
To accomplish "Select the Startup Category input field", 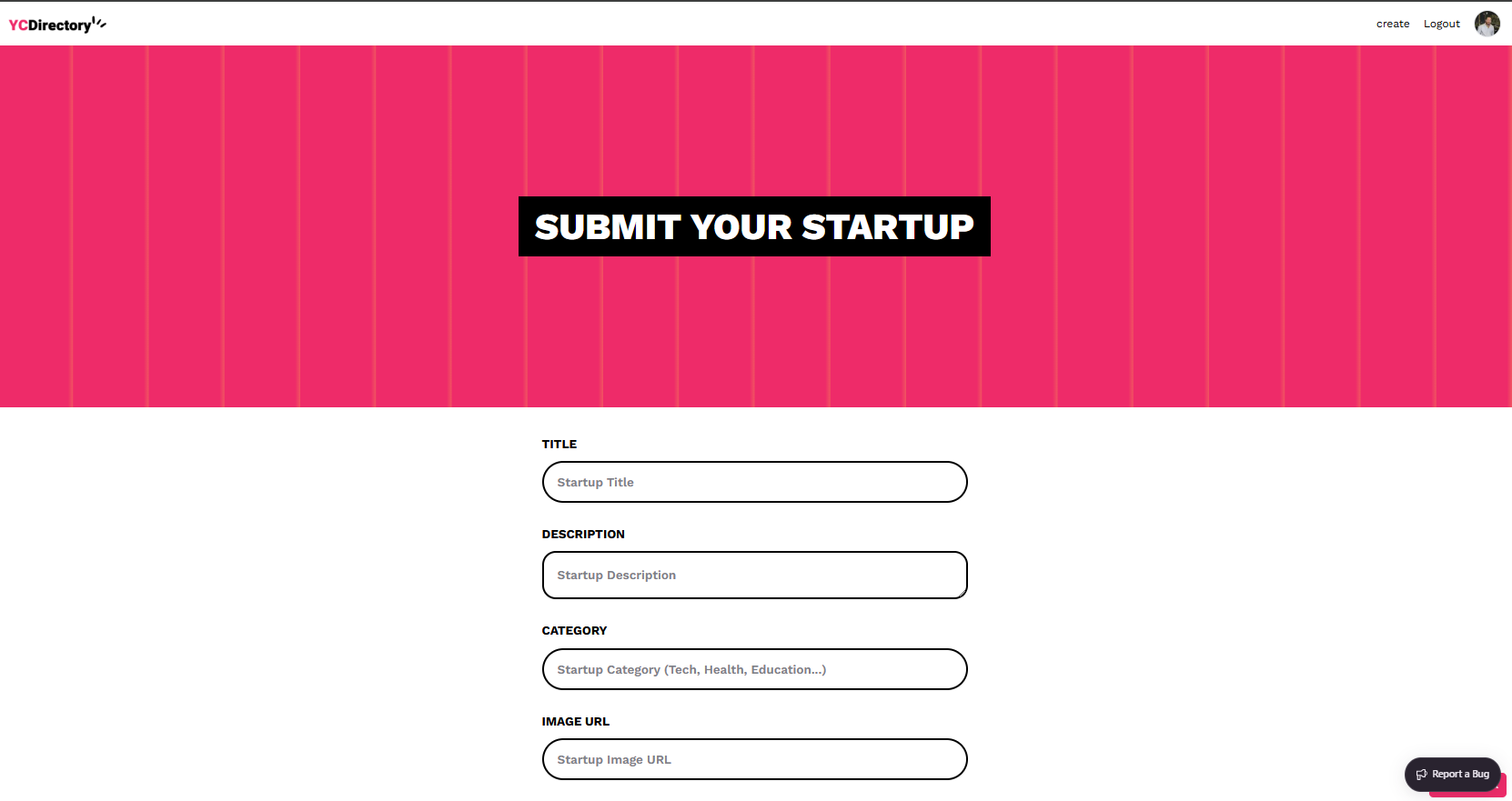I will click(754, 669).
